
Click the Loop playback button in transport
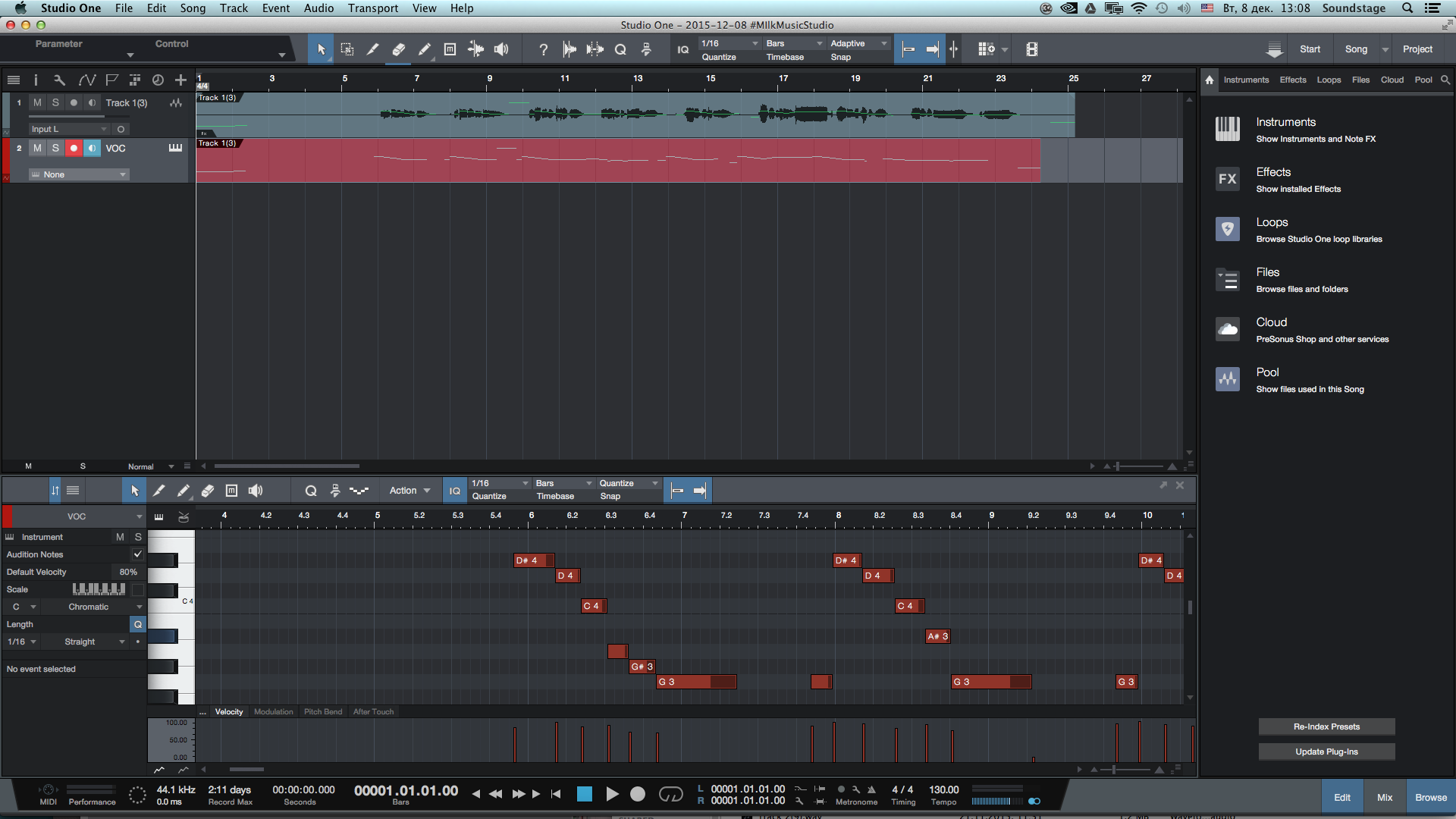[x=670, y=794]
